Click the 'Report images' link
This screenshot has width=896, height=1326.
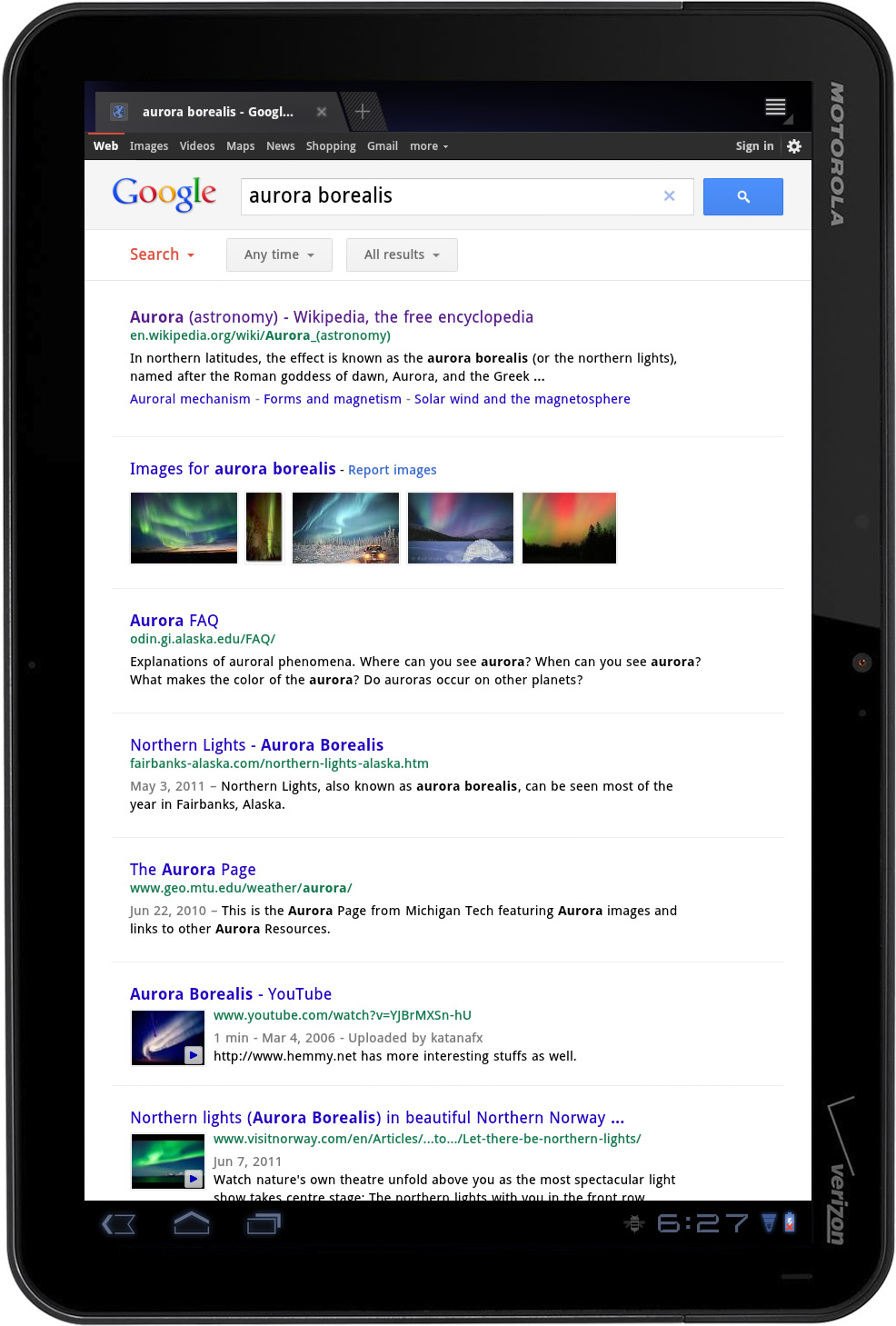391,469
